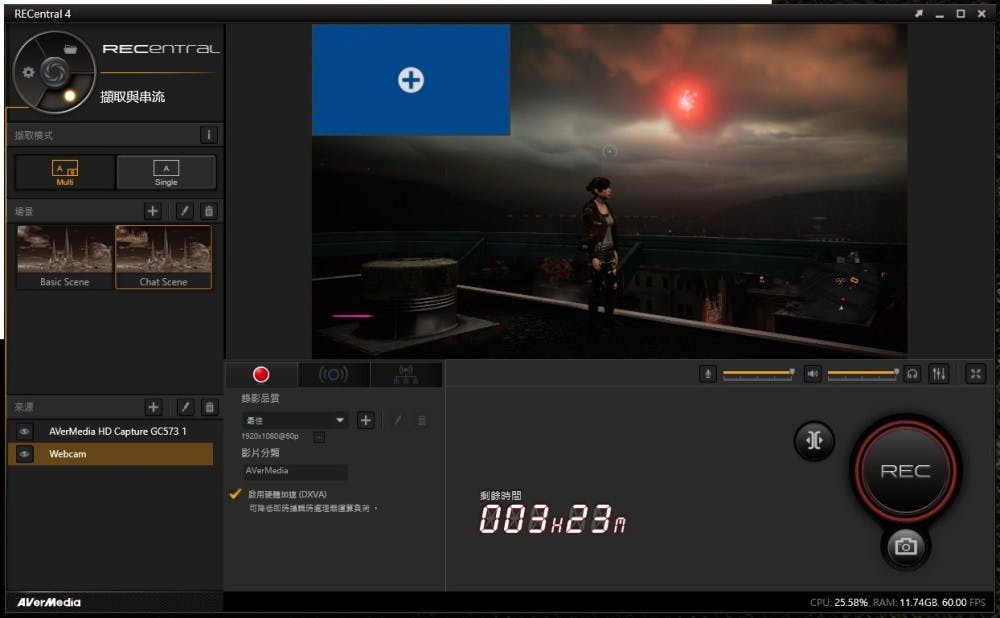Click the capture mode info icon
The image size is (1000, 618).
tap(209, 135)
